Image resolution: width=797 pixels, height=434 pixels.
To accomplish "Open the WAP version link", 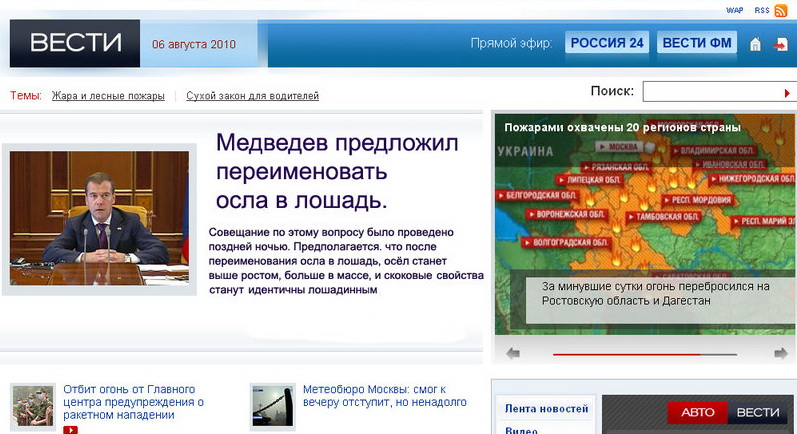I will 734,10.
